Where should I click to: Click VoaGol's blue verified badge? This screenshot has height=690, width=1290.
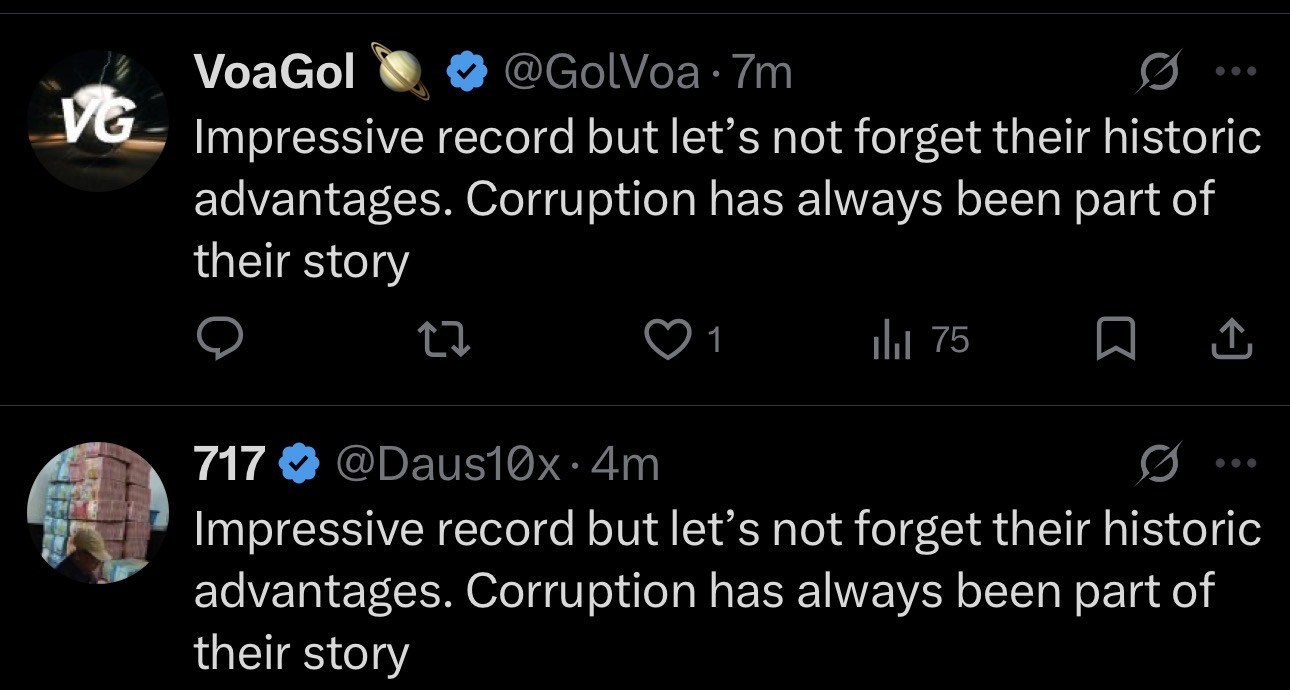coord(465,73)
